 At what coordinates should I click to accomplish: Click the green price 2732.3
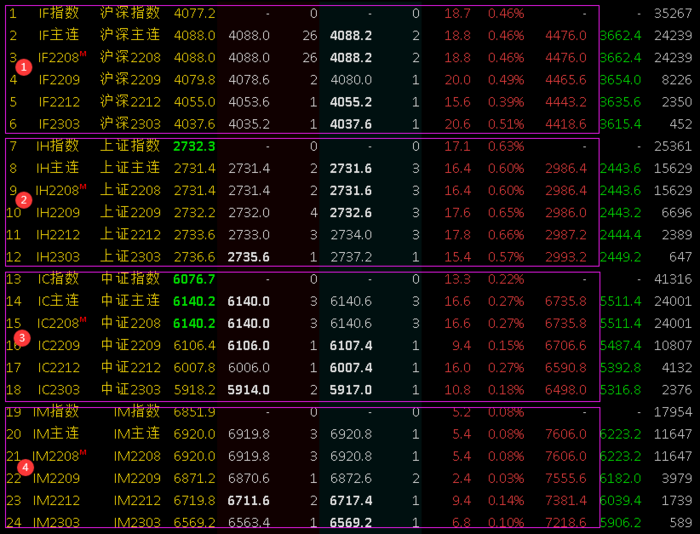[194, 146]
